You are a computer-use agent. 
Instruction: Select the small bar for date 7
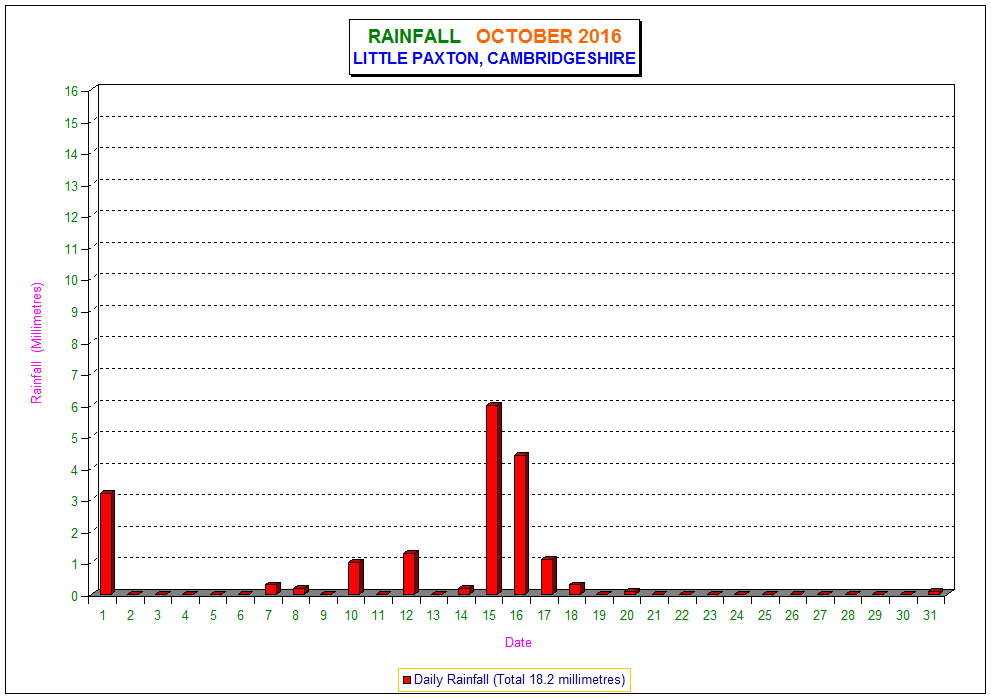pyautogui.click(x=272, y=589)
